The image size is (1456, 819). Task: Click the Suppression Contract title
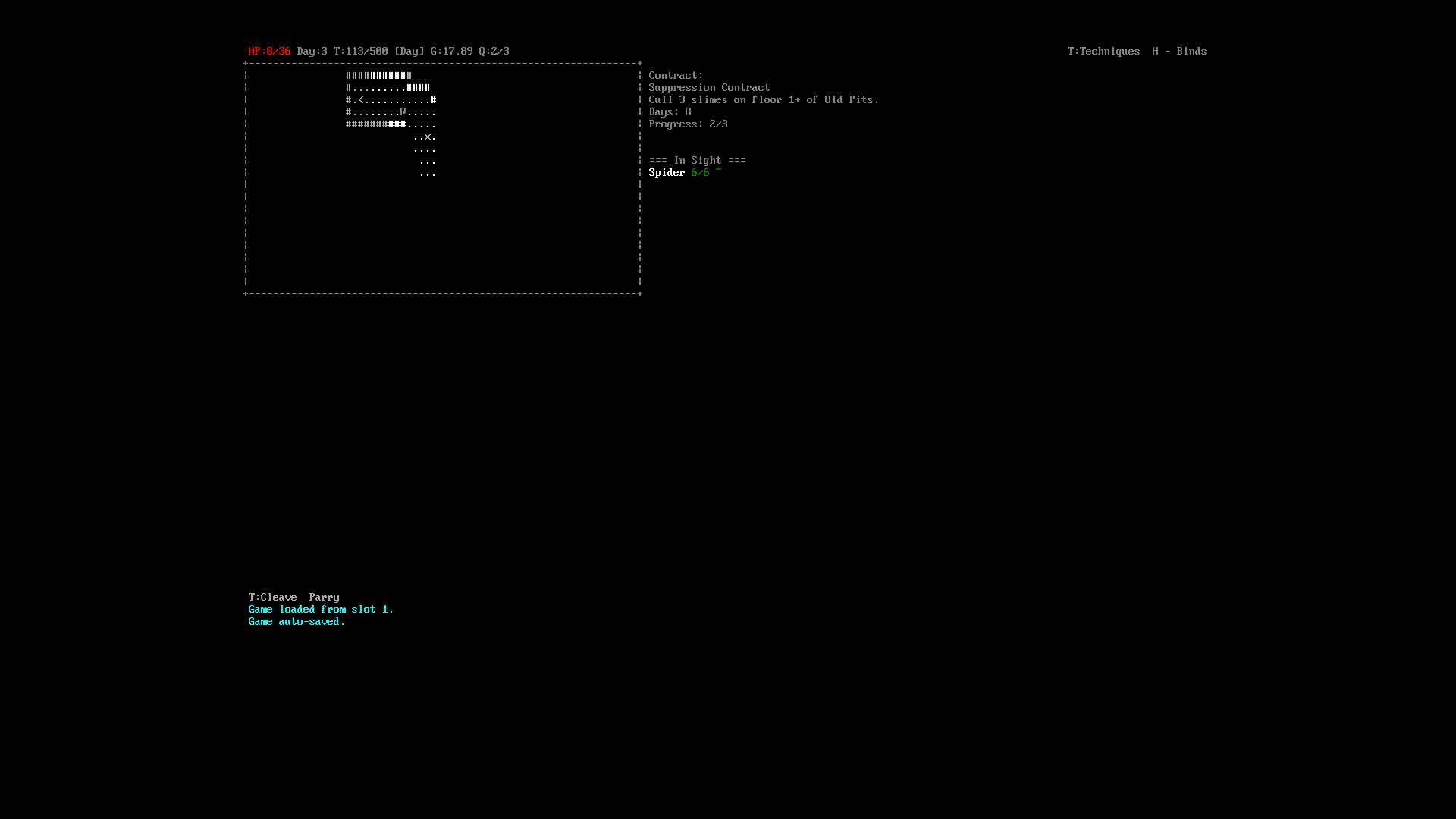(709, 87)
